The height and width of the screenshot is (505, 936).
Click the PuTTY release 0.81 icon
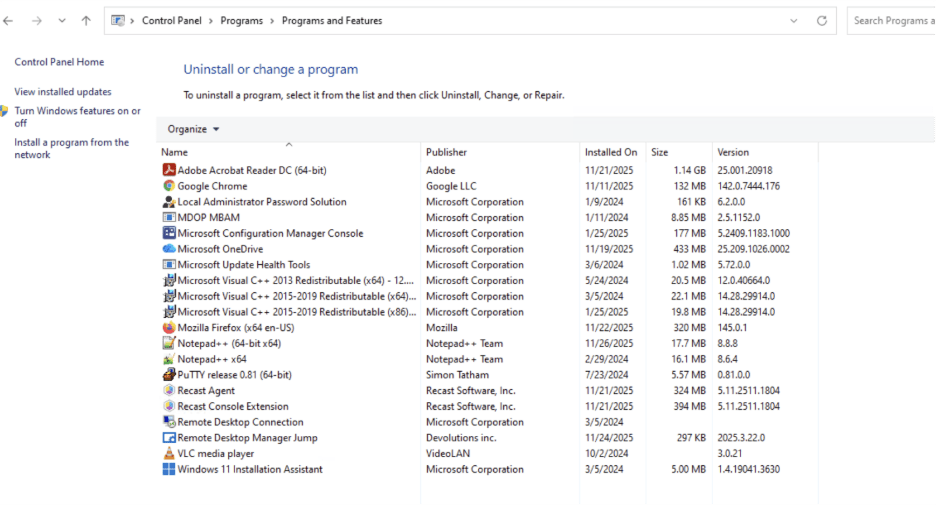[169, 375]
